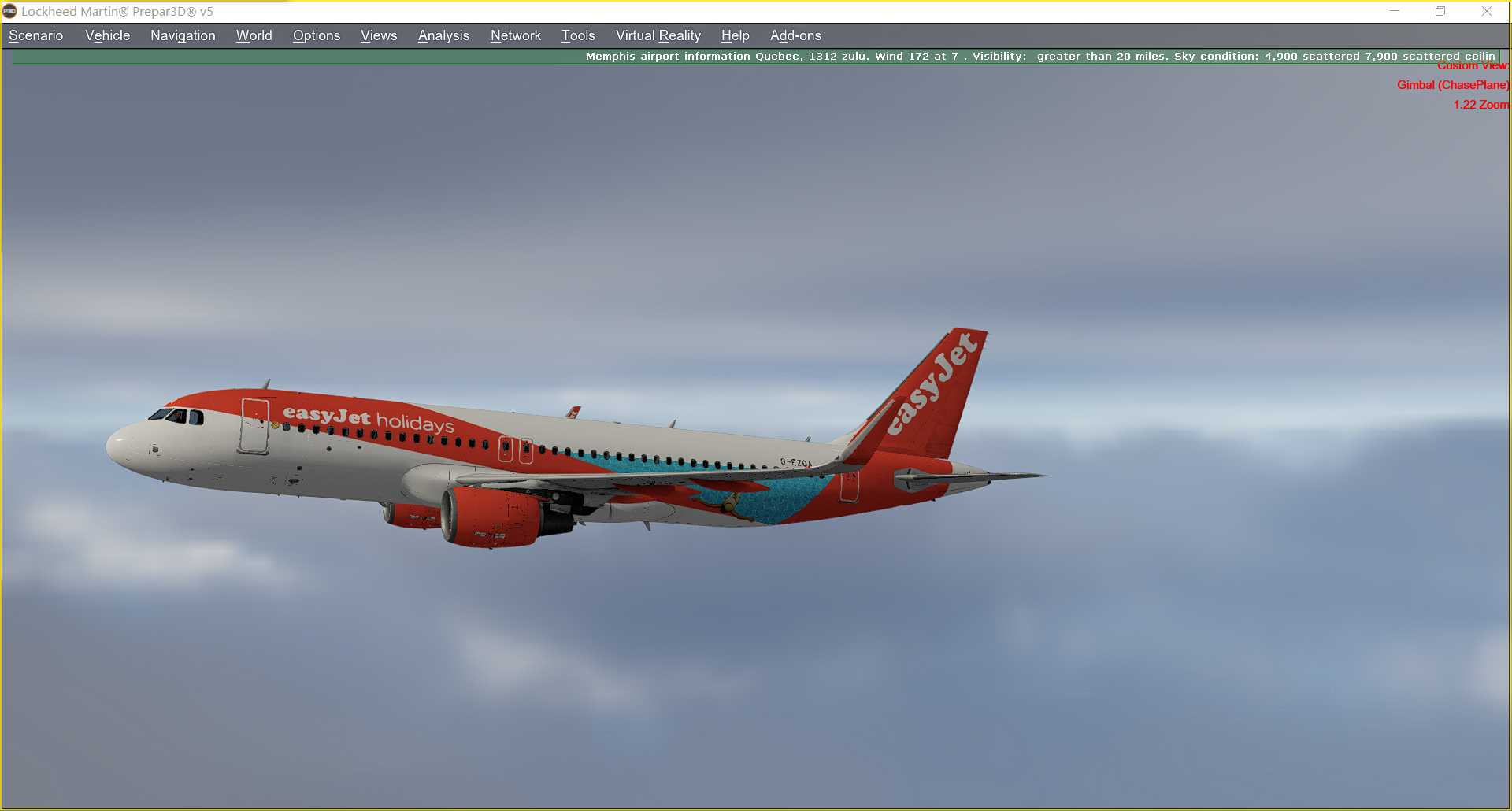The width and height of the screenshot is (1512, 811).
Task: Open the Navigation menu
Action: point(182,35)
